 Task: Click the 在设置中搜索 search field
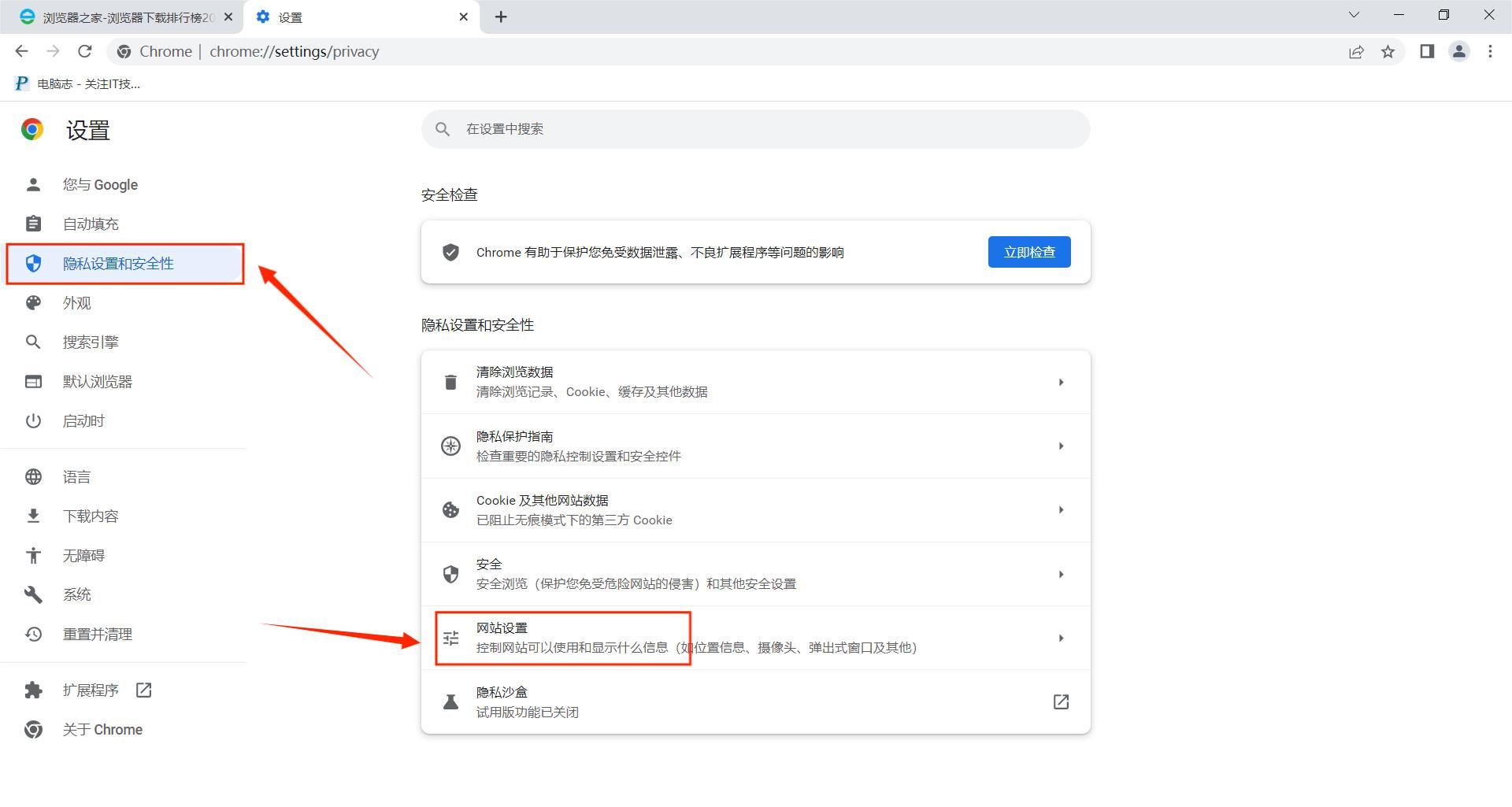[755, 129]
